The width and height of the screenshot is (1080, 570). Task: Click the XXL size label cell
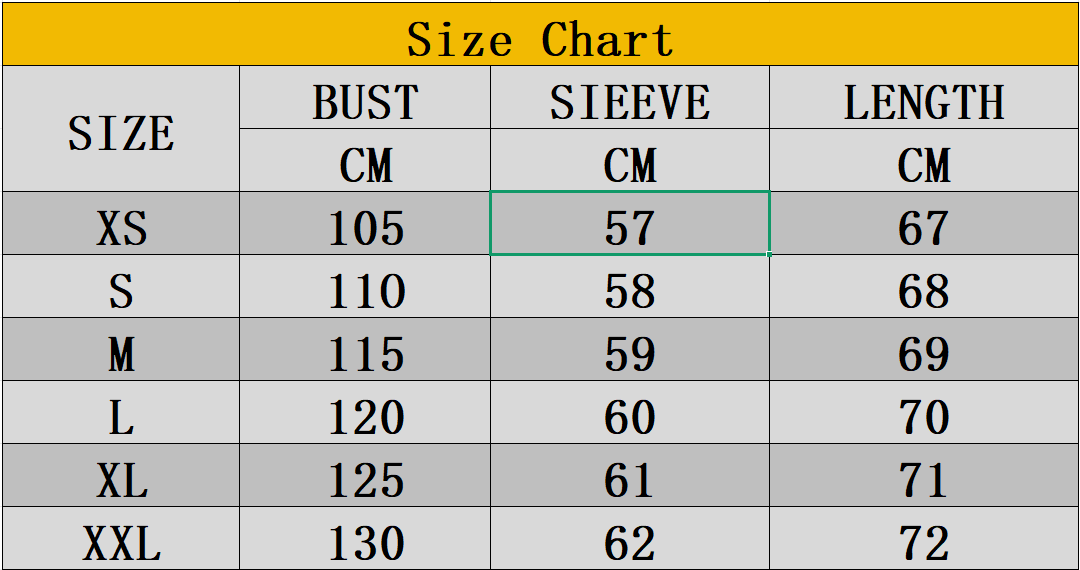point(120,540)
